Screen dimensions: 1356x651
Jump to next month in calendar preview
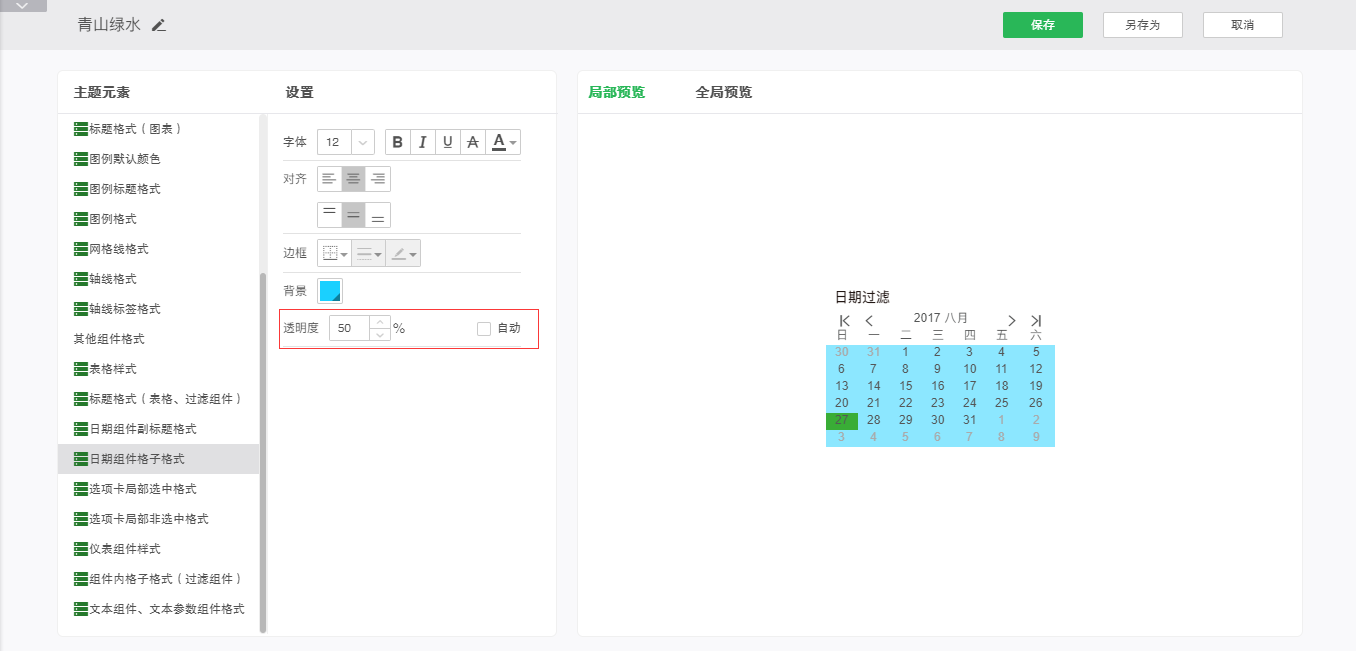(x=1011, y=320)
